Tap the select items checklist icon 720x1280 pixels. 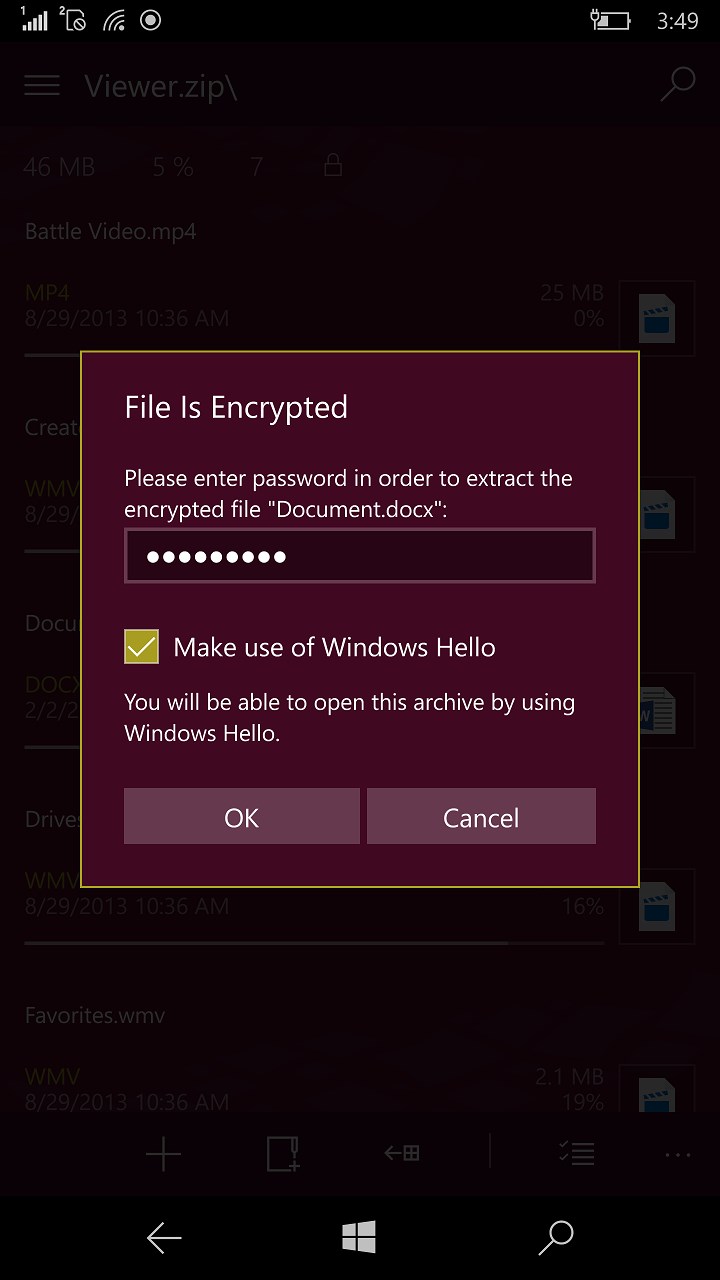578,1154
